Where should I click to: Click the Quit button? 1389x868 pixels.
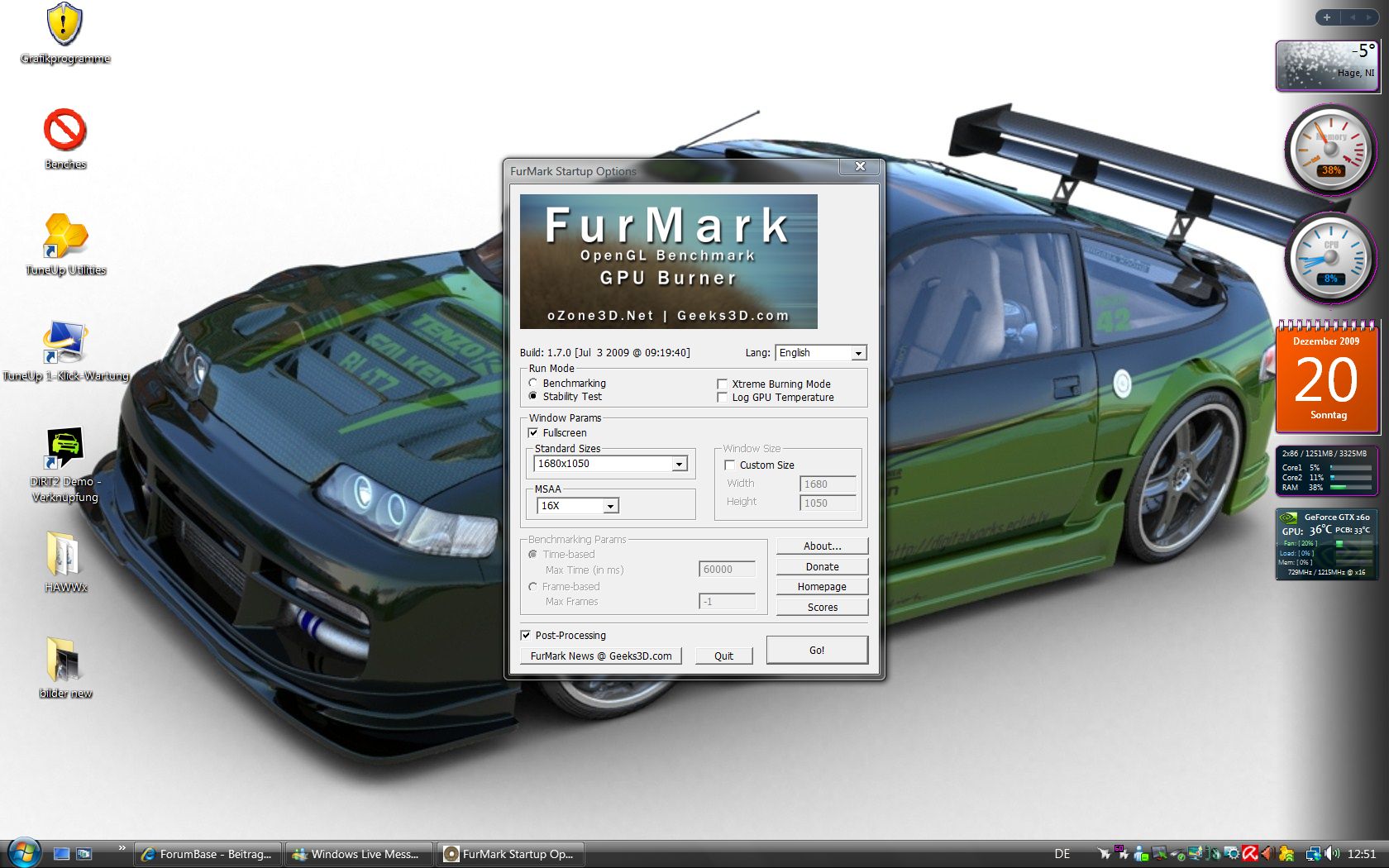[x=724, y=656]
